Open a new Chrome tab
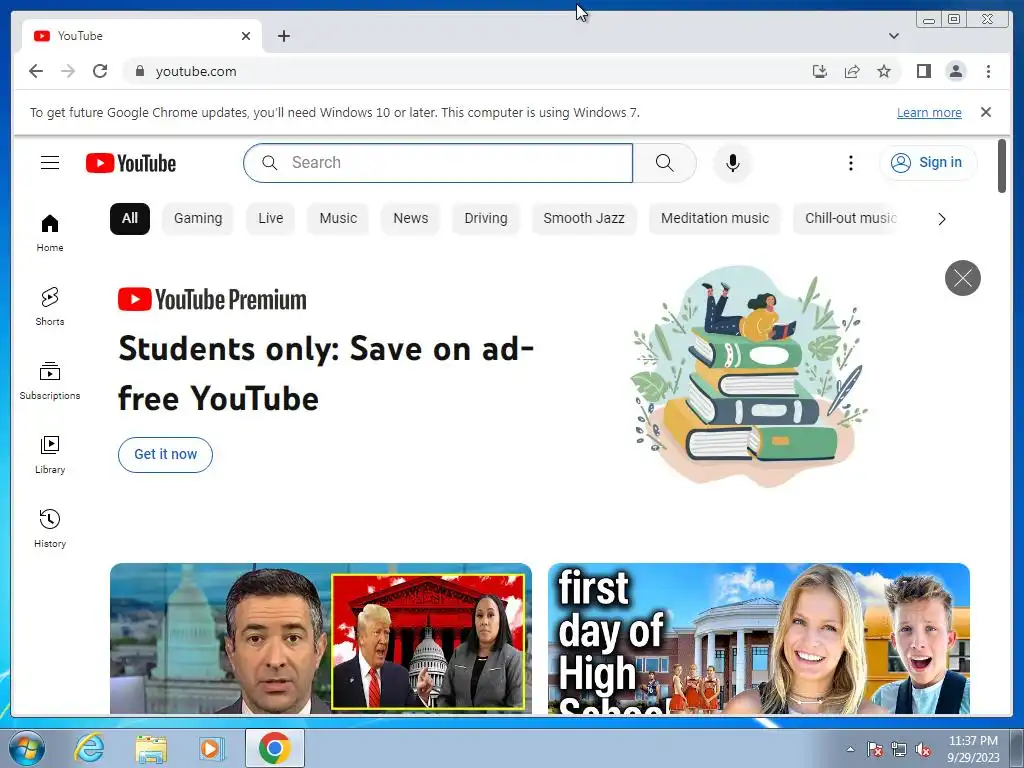This screenshot has width=1024, height=768. point(283,36)
